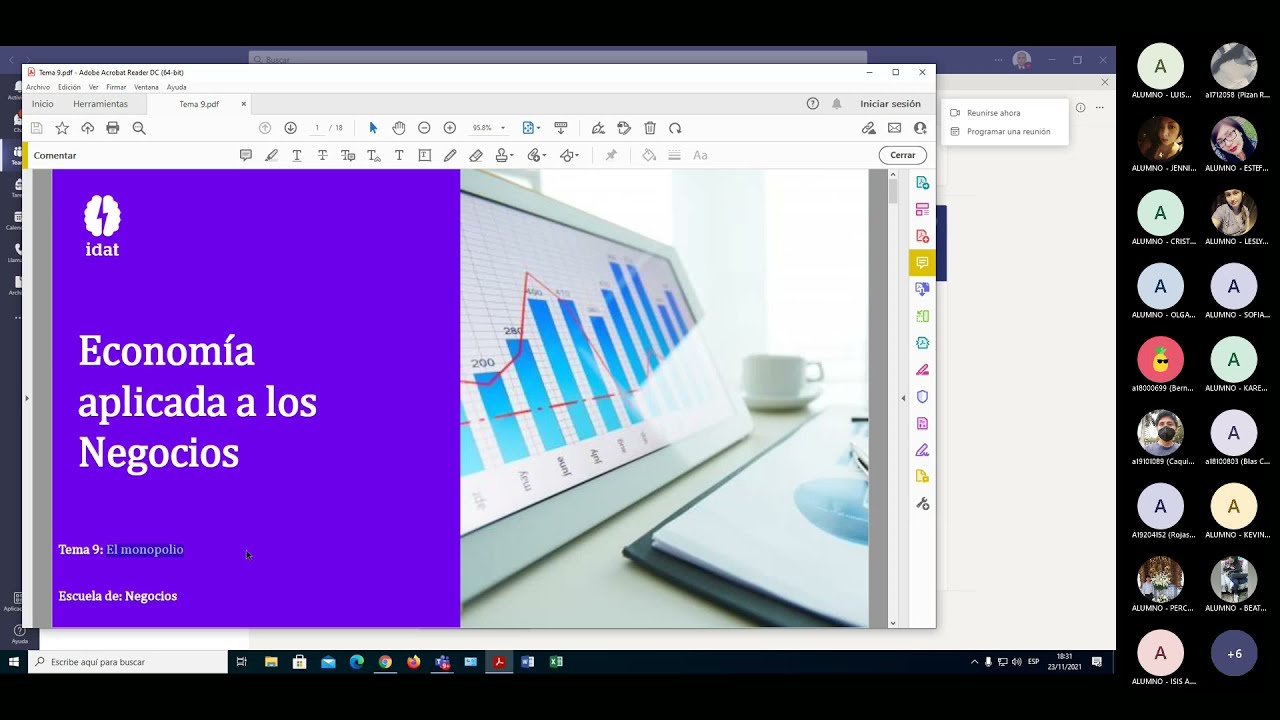Click the vertical scrollbar thumb of the document
Screen dimensions: 1280x720
coord(893,189)
